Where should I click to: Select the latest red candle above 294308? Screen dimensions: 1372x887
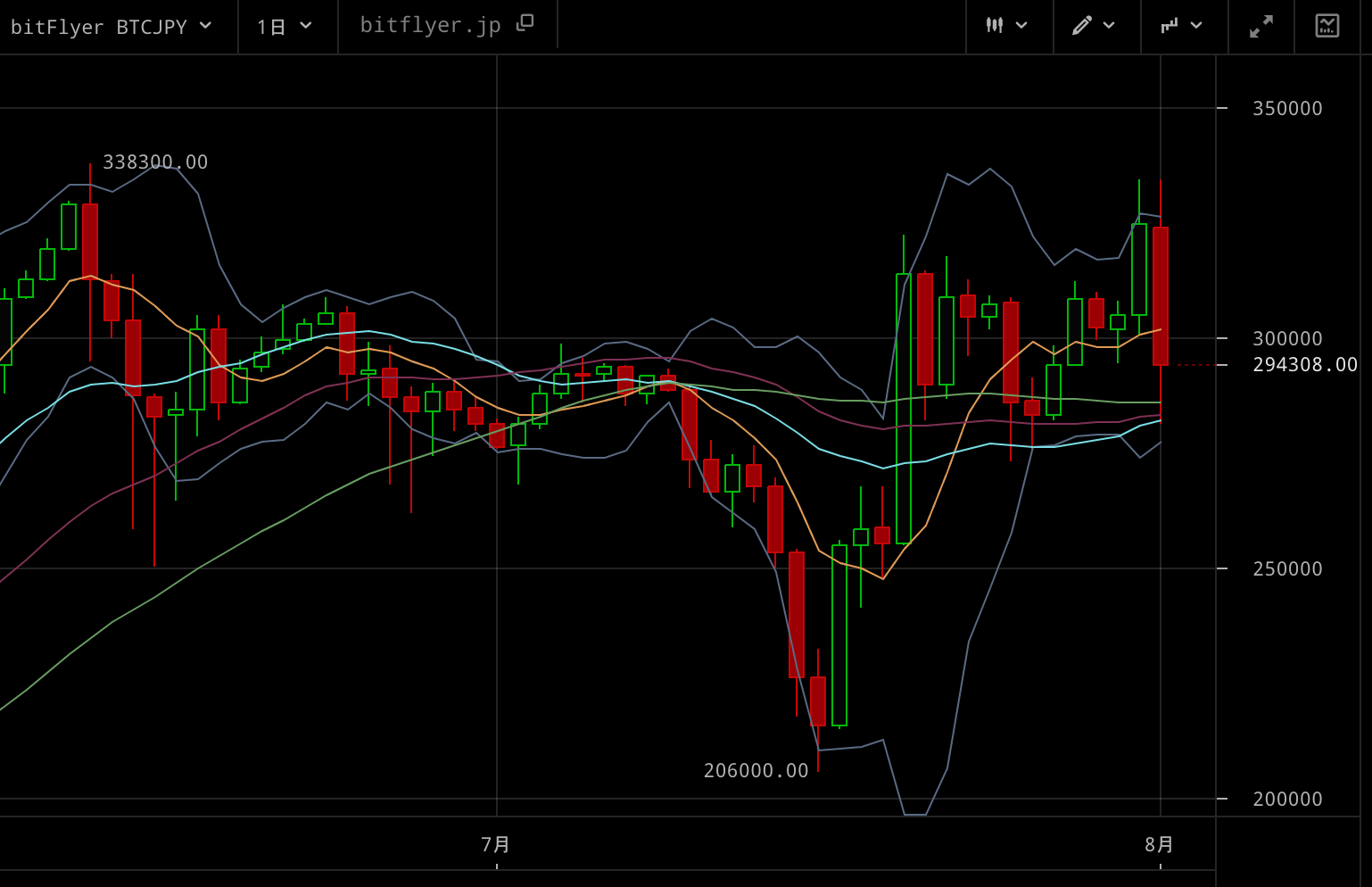tap(1161, 296)
